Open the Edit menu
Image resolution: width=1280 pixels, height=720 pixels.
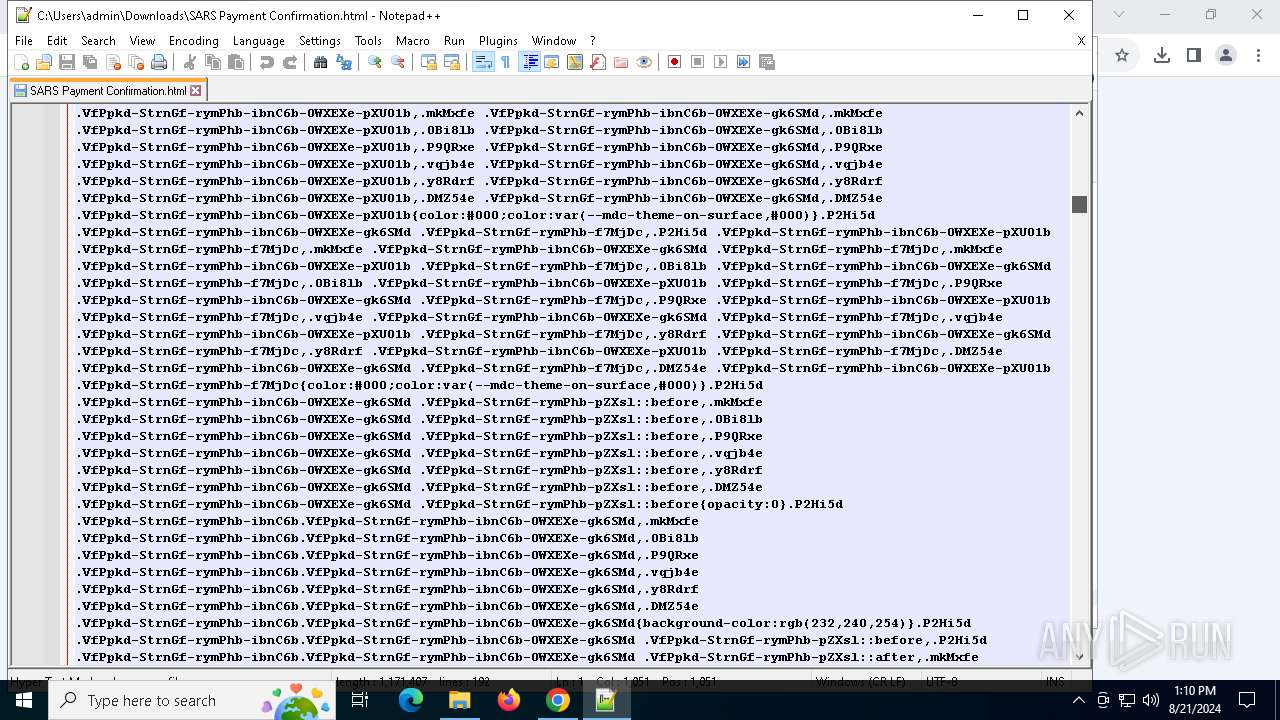point(57,41)
